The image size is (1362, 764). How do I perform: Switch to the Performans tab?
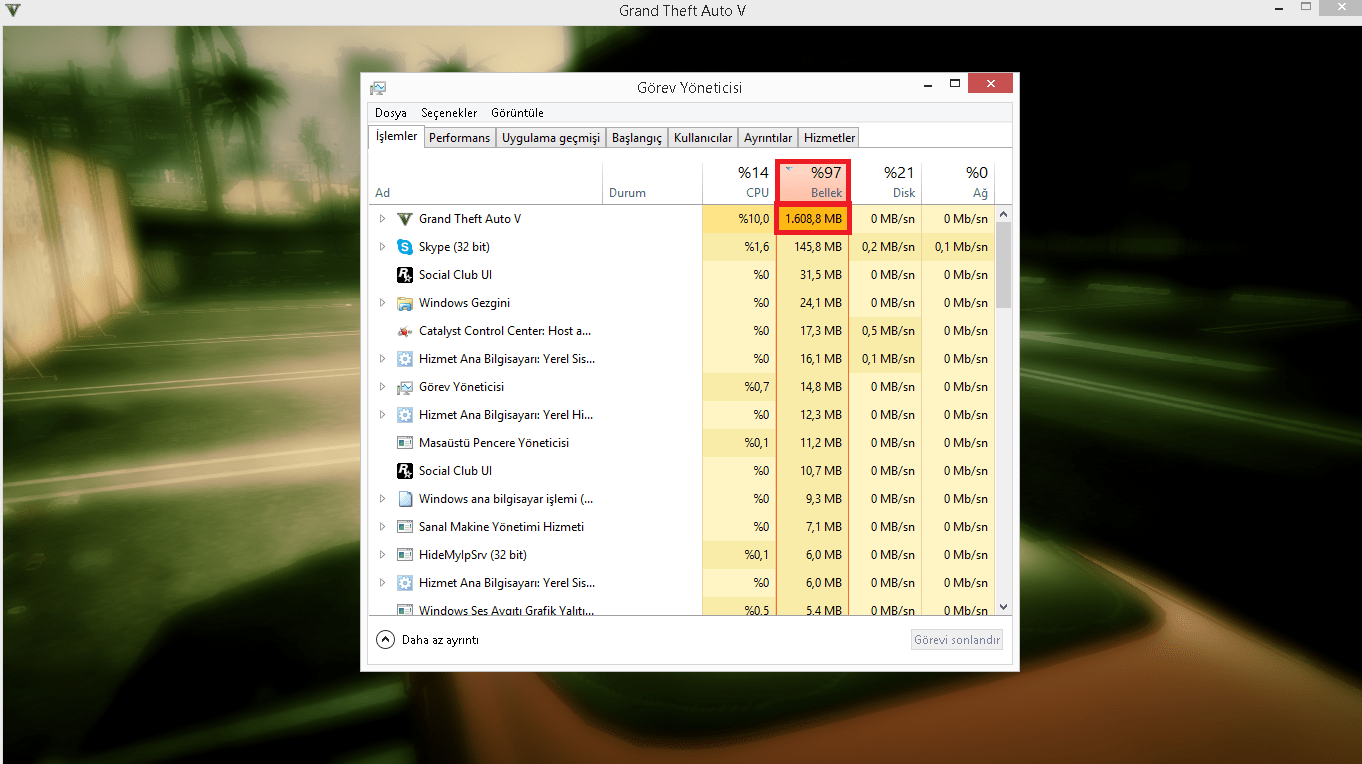coord(460,138)
